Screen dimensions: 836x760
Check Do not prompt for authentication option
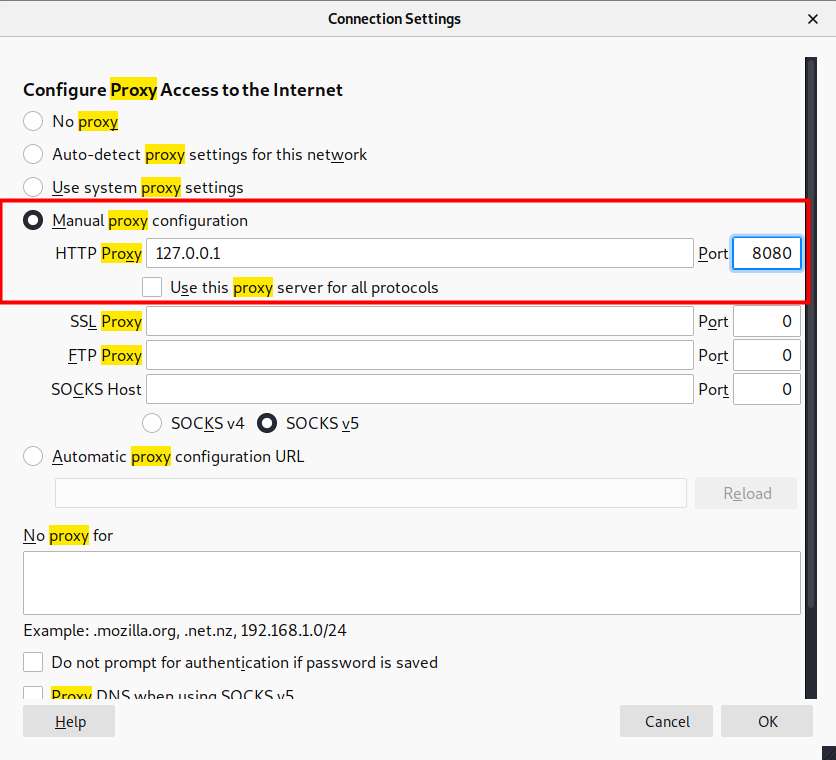[33, 663]
